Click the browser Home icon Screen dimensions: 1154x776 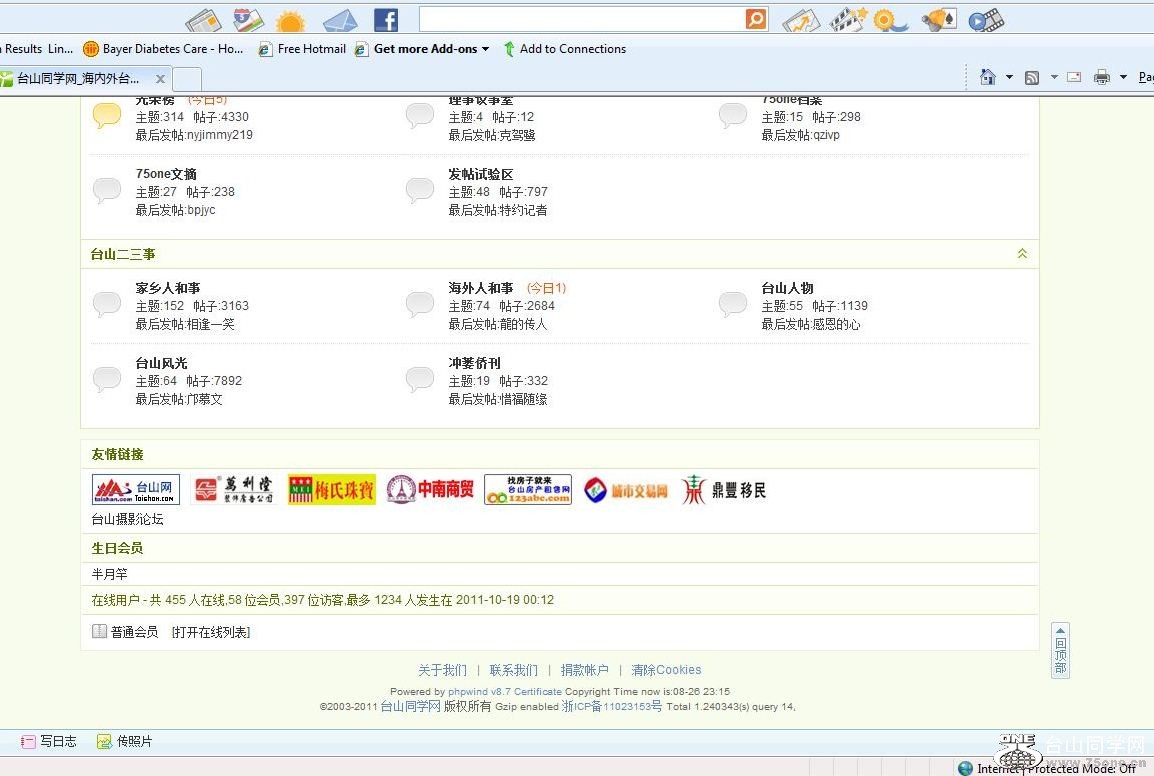tap(987, 77)
